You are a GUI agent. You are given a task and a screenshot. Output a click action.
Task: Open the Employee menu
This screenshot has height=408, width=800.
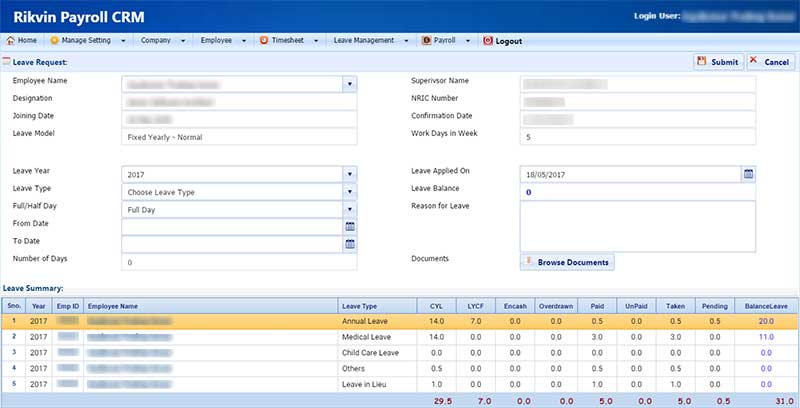coord(216,40)
